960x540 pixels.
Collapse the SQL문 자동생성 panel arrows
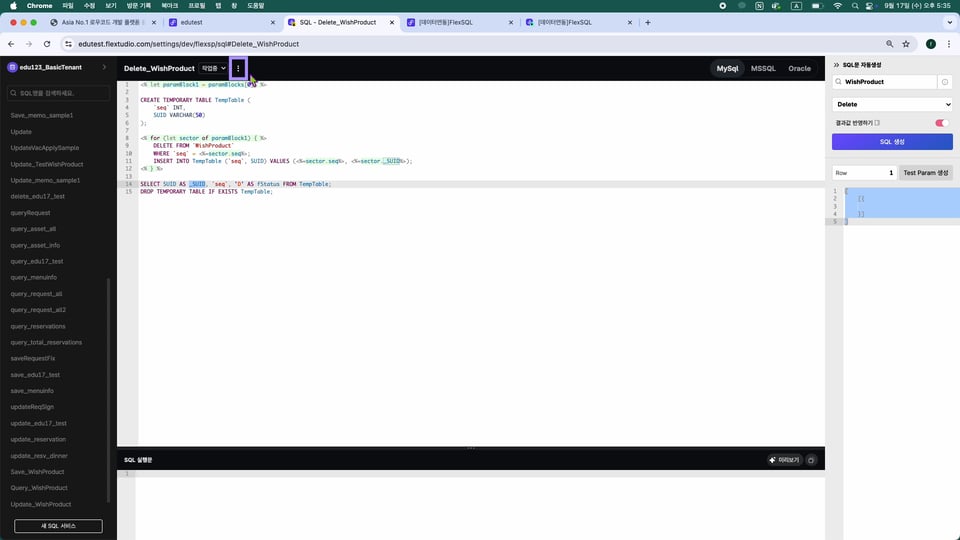tap(836, 64)
